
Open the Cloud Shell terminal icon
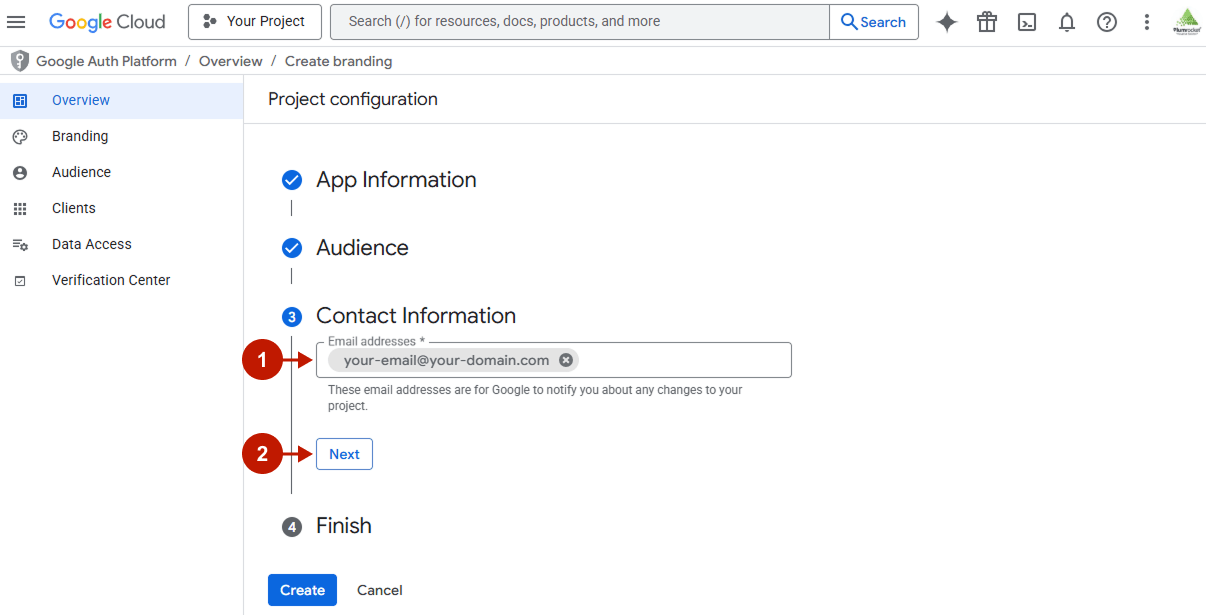[1027, 21]
